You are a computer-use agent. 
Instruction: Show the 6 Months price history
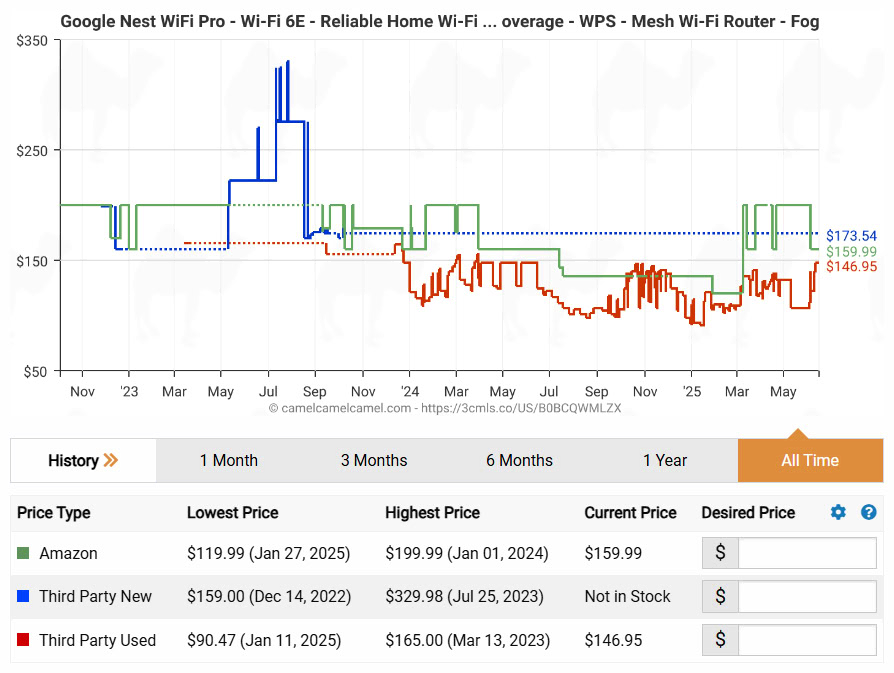pos(519,460)
